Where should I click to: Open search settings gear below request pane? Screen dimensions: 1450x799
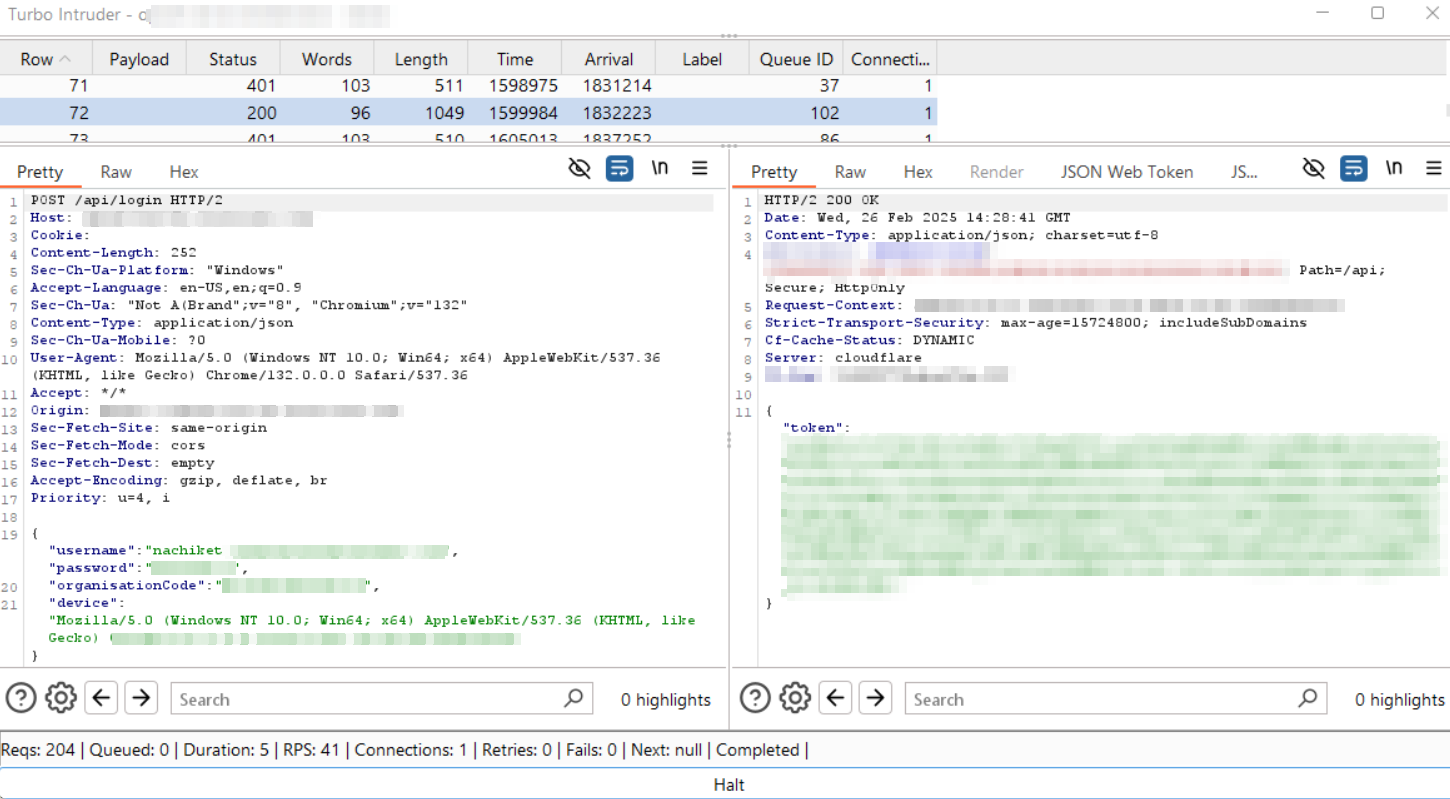pos(61,697)
